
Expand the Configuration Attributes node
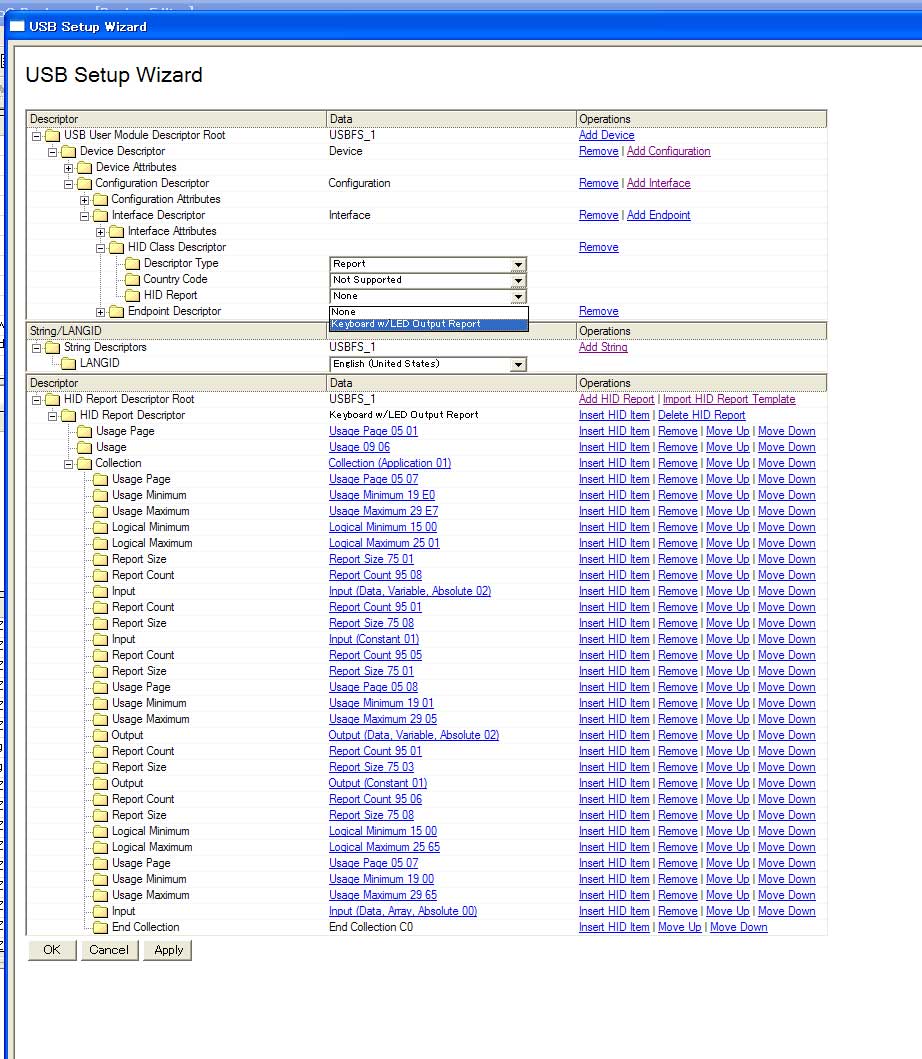(84, 200)
